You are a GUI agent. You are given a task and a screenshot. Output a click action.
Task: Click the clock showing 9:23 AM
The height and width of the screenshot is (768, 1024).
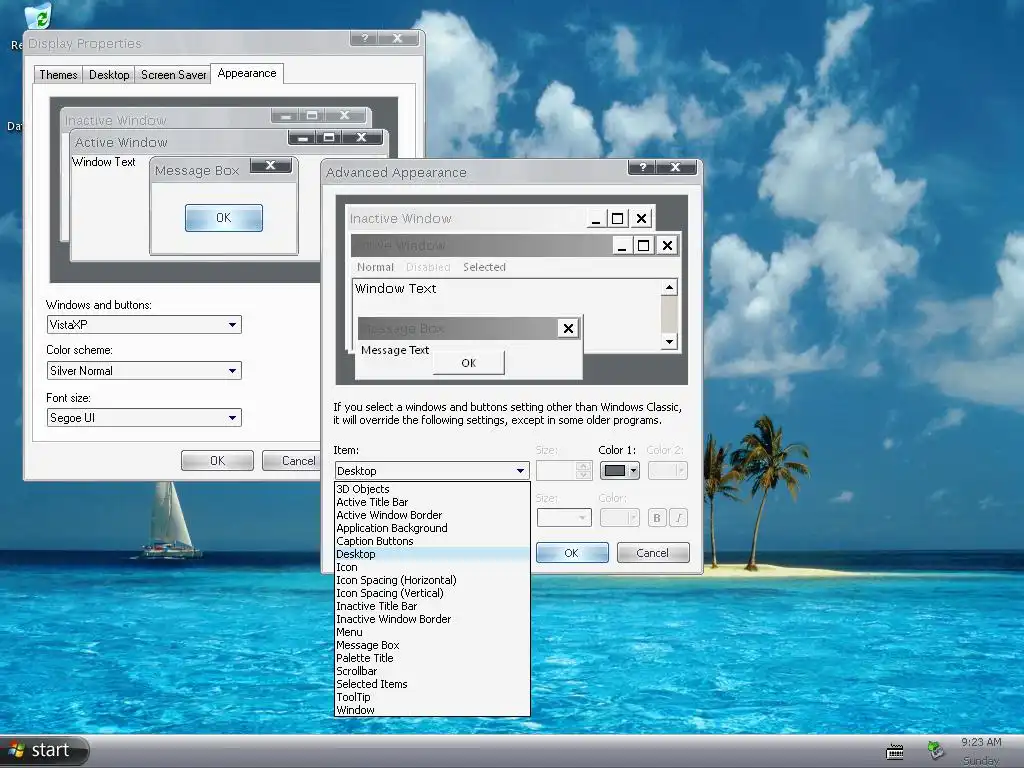(981, 743)
